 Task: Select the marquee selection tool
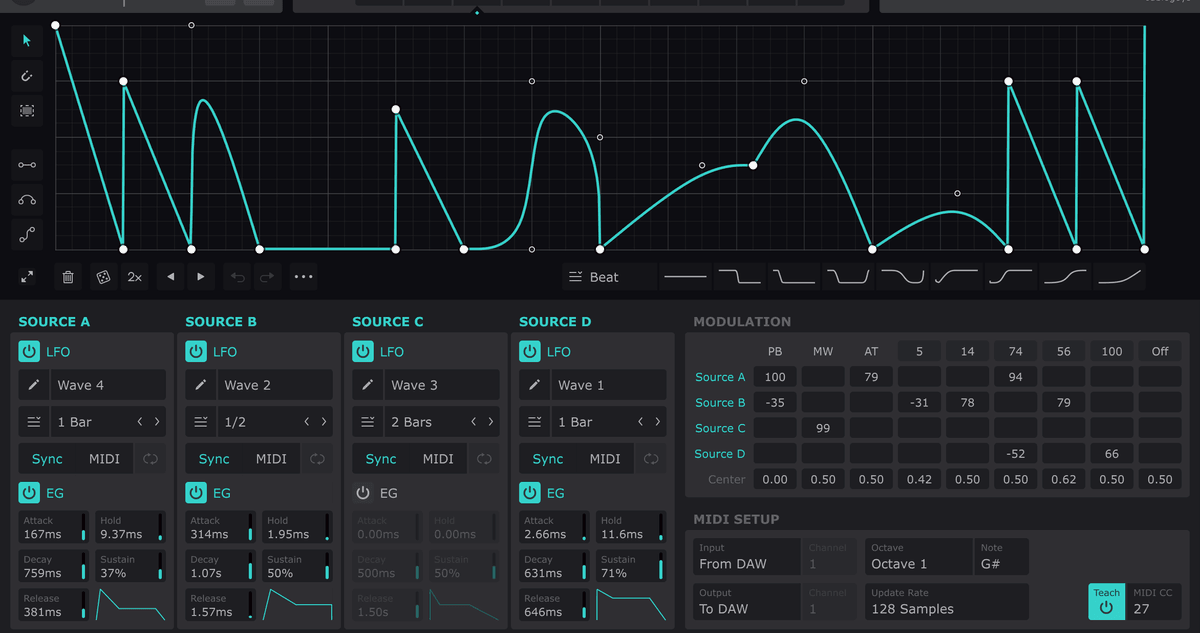coord(27,111)
